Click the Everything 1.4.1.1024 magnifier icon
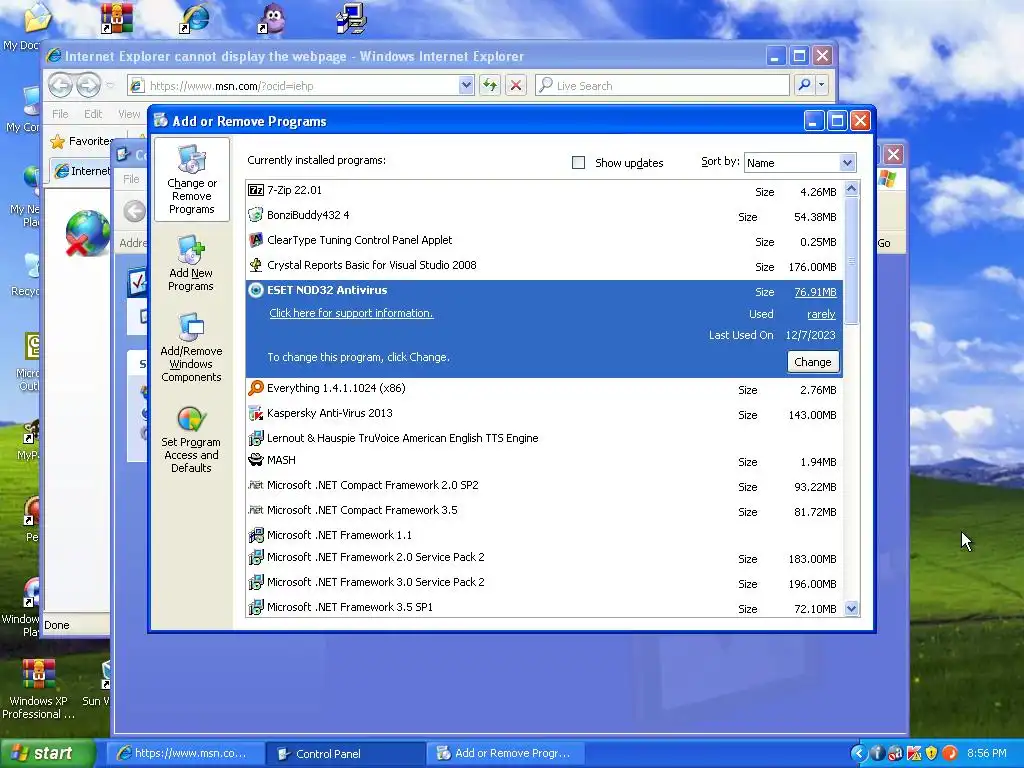The width and height of the screenshot is (1024, 768). [x=256, y=388]
